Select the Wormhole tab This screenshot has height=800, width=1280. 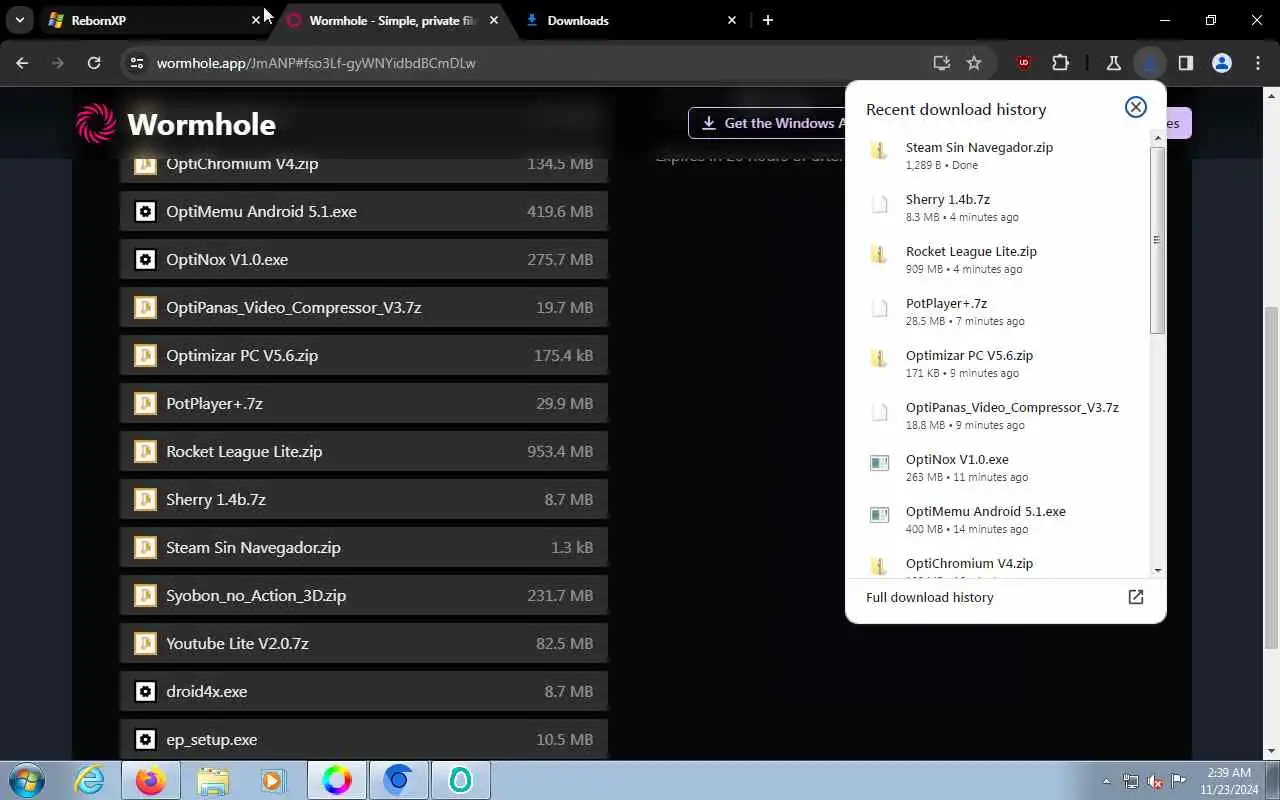[393, 20]
